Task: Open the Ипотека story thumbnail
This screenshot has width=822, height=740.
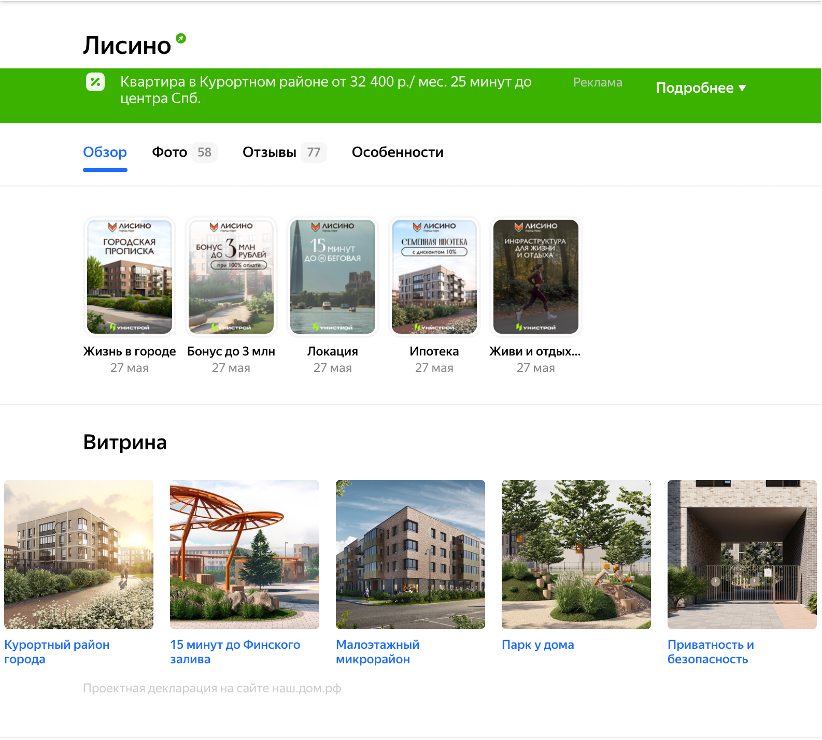Action: [434, 277]
